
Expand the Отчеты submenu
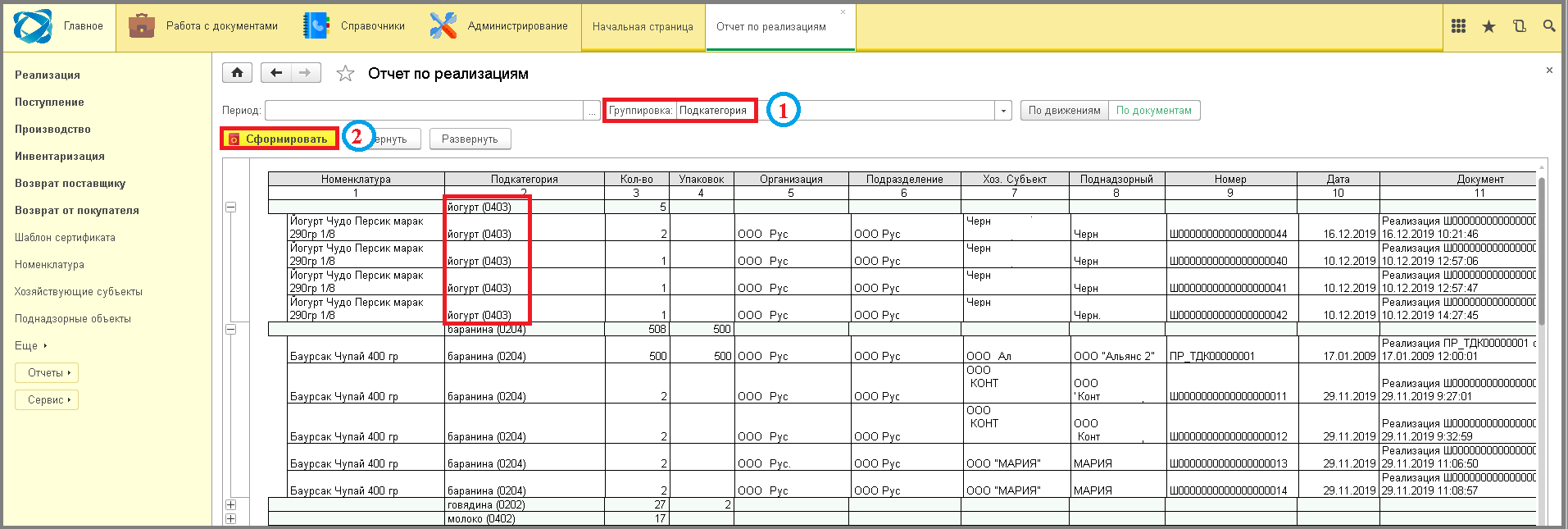click(47, 372)
